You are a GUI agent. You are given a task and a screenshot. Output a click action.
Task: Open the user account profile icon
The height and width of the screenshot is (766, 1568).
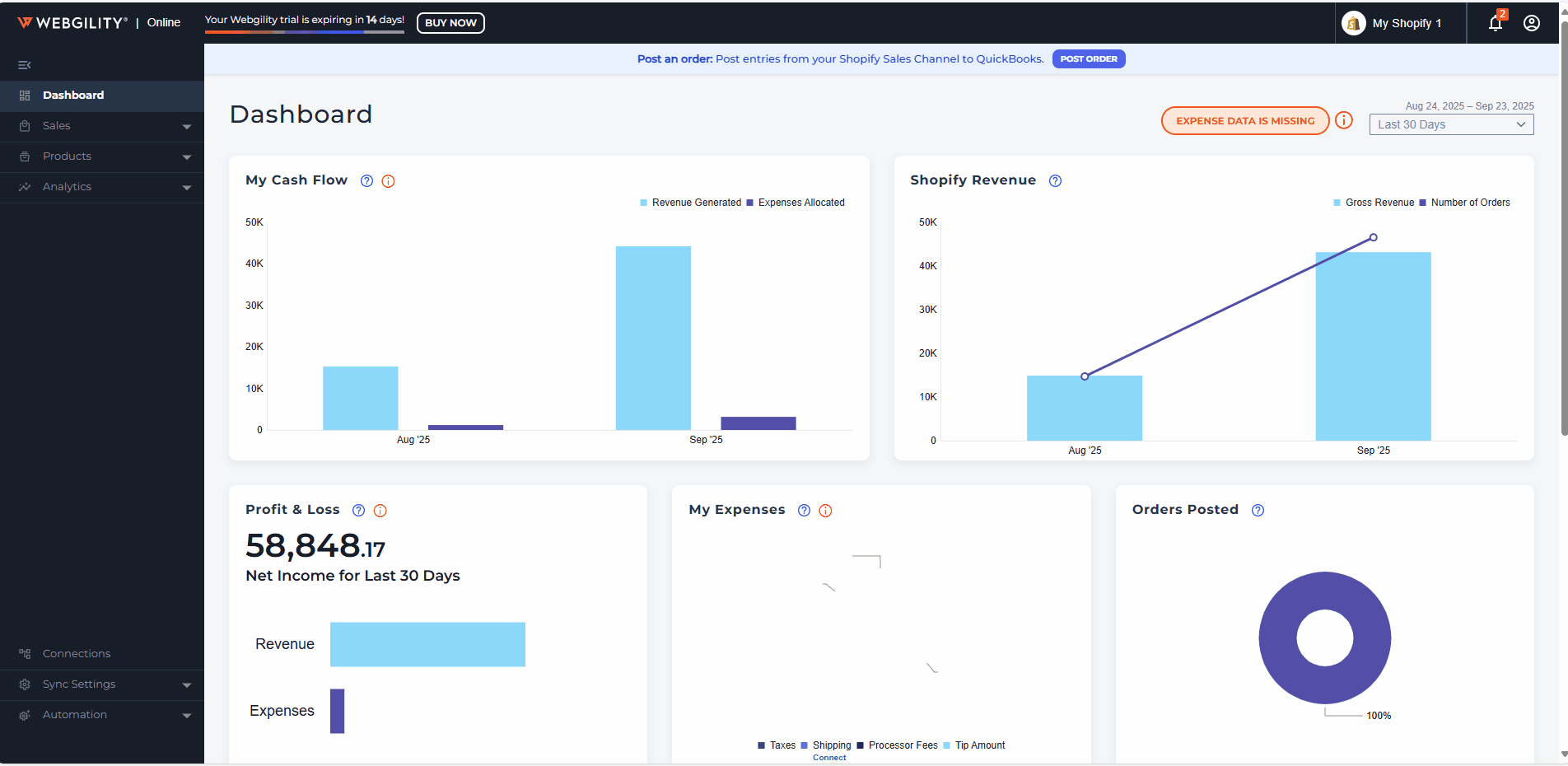pos(1532,23)
